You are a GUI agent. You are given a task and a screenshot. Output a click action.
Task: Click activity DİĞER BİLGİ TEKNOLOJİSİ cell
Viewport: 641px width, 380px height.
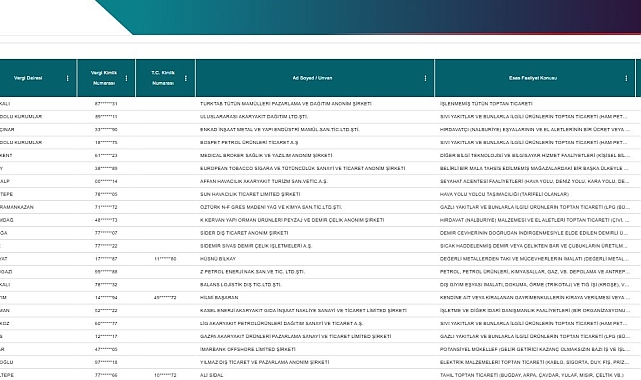[x=535, y=155]
